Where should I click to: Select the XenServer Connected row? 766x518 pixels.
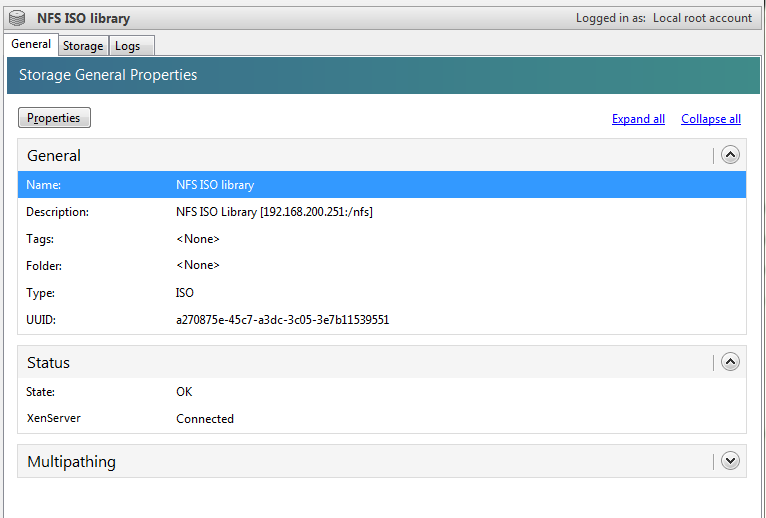pyautogui.click(x=381, y=419)
